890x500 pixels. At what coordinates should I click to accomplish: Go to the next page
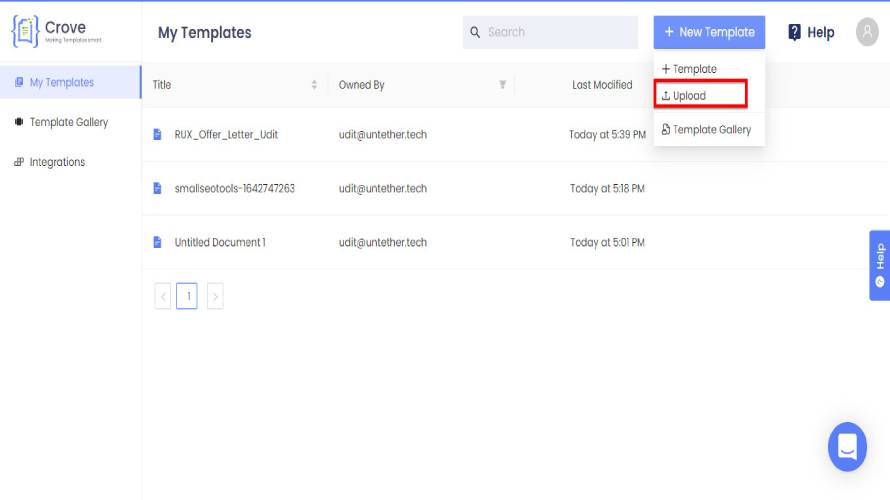215,296
